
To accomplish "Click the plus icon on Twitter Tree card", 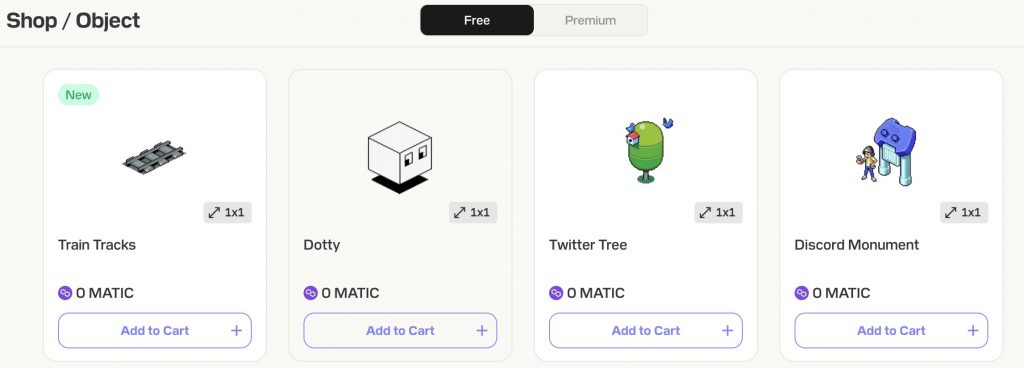I will coord(728,331).
